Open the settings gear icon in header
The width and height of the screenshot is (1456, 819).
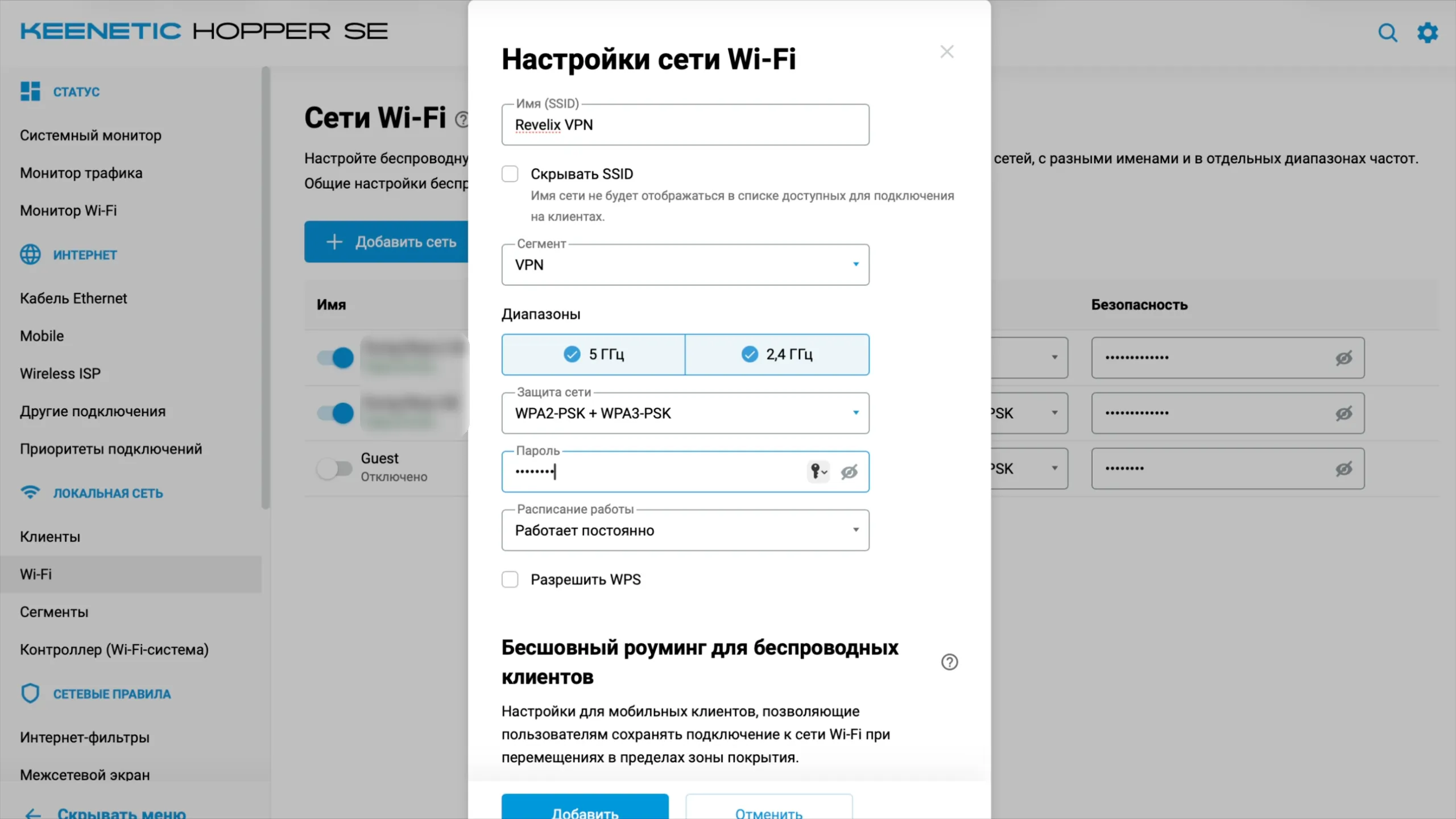[x=1428, y=32]
